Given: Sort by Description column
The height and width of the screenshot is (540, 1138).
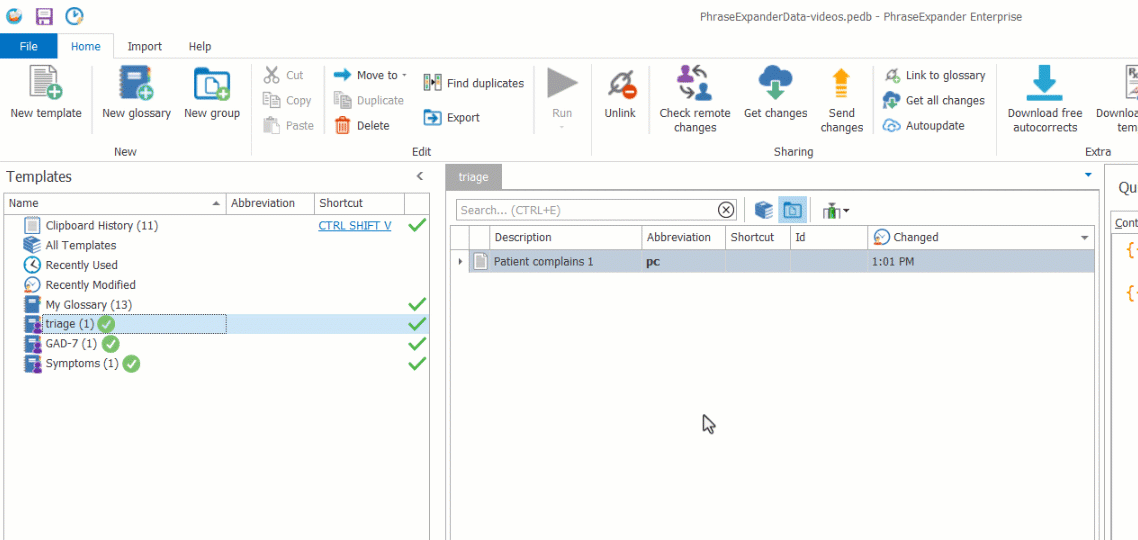Looking at the screenshot, I should (566, 237).
